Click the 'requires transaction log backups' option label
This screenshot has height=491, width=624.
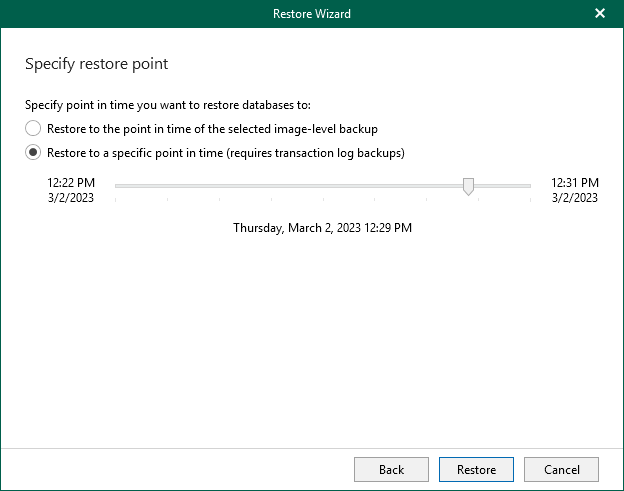(x=225, y=153)
